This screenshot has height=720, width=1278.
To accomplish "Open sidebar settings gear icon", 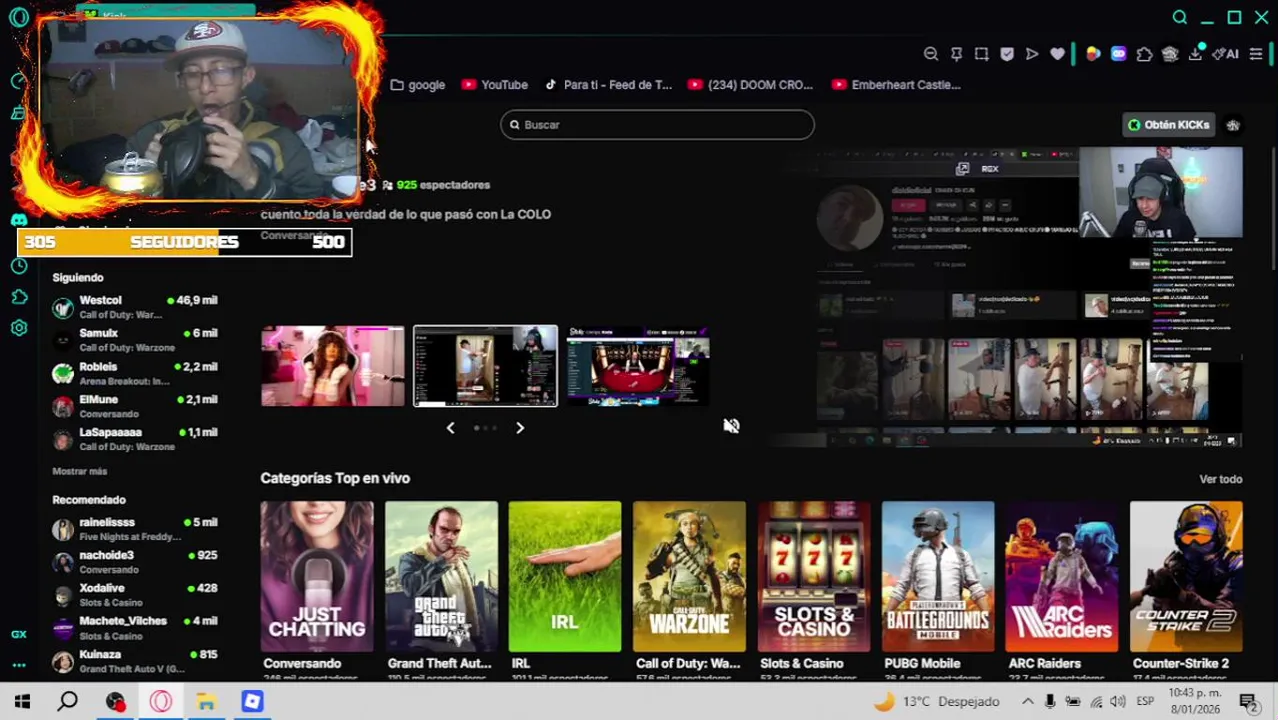I will [x=19, y=328].
